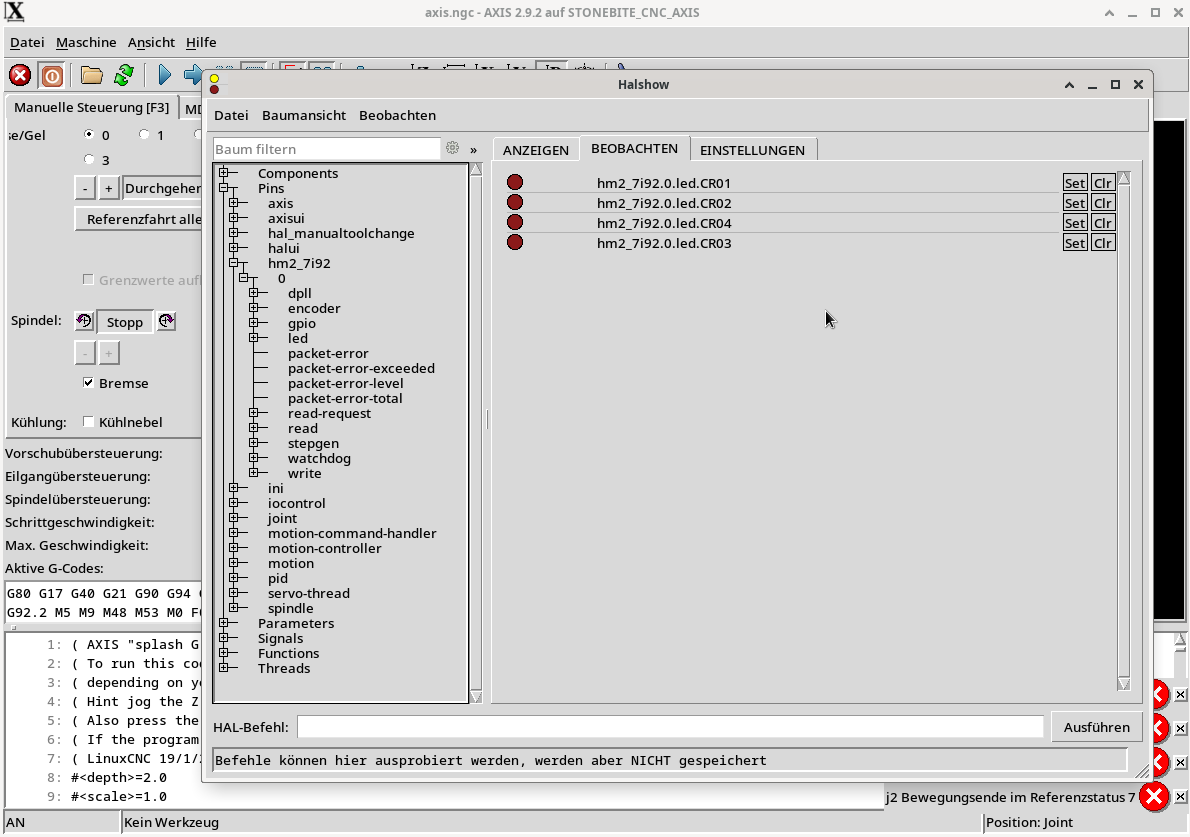Expand the stepgen tree node
This screenshot has height=837, width=1190.
(x=253, y=443)
